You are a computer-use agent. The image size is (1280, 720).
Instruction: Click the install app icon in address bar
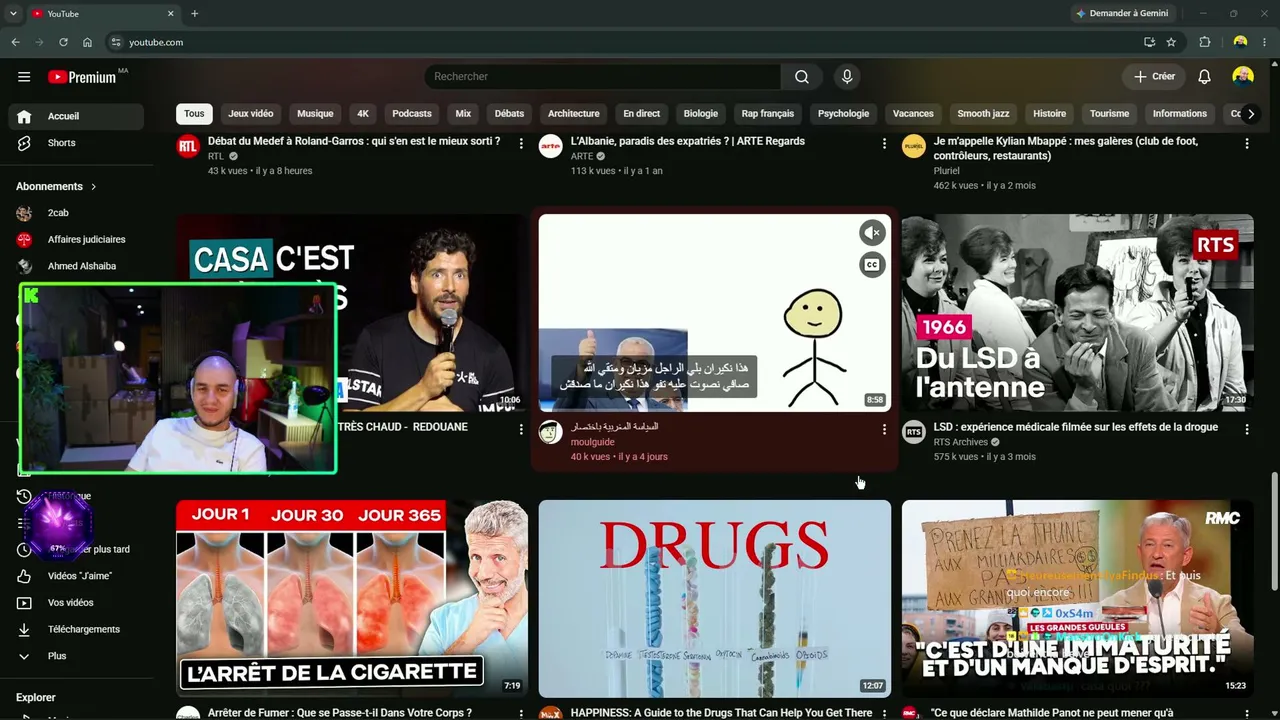pos(1149,42)
